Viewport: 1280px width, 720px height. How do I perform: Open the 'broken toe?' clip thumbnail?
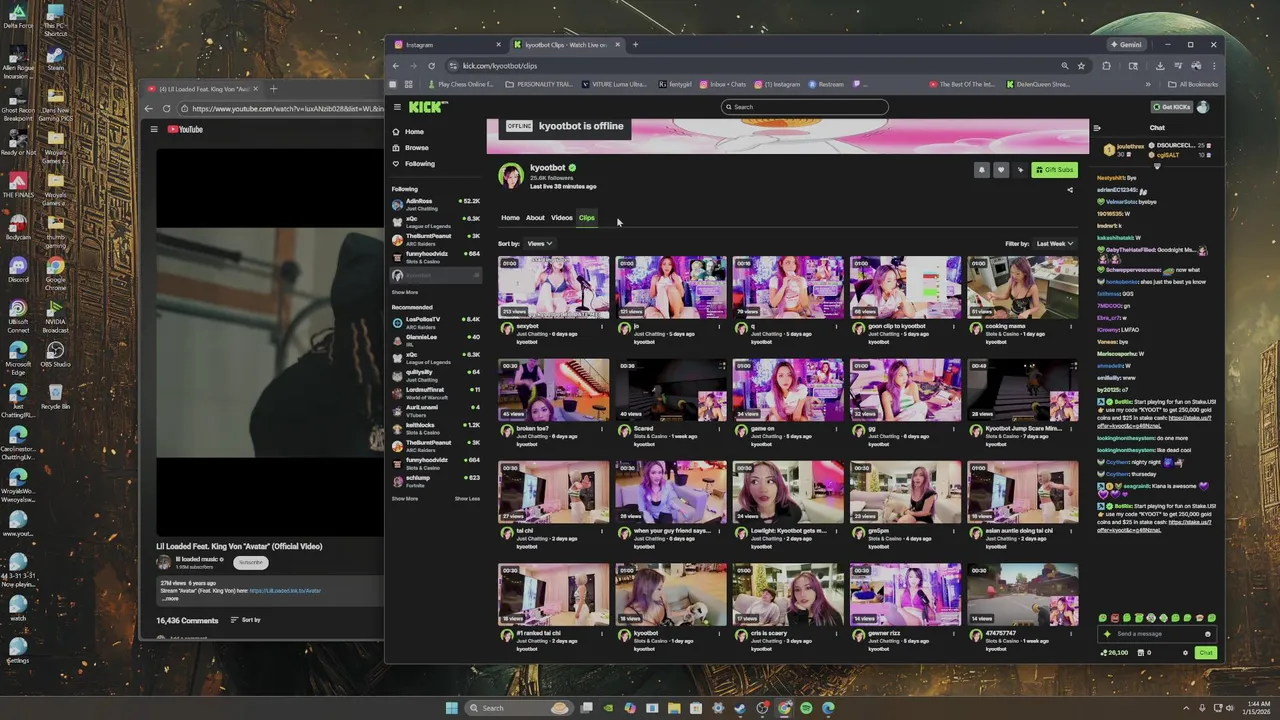[553, 389]
